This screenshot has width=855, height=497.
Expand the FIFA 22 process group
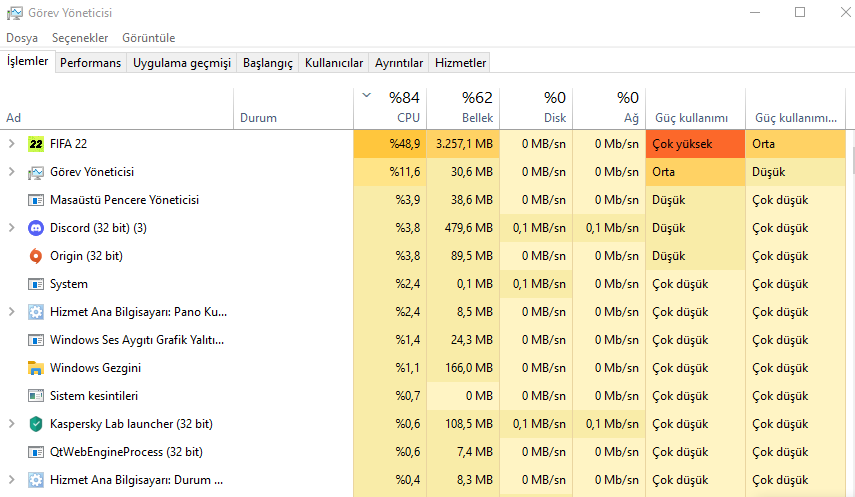pos(11,144)
